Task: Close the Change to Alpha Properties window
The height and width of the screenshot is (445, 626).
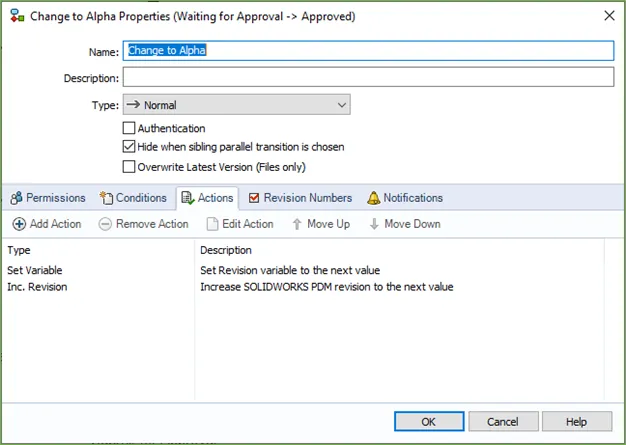Action: (x=609, y=16)
